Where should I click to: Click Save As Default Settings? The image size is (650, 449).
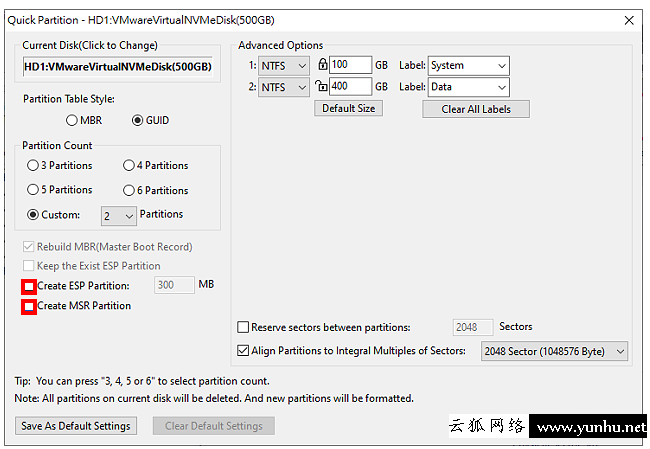point(76,426)
